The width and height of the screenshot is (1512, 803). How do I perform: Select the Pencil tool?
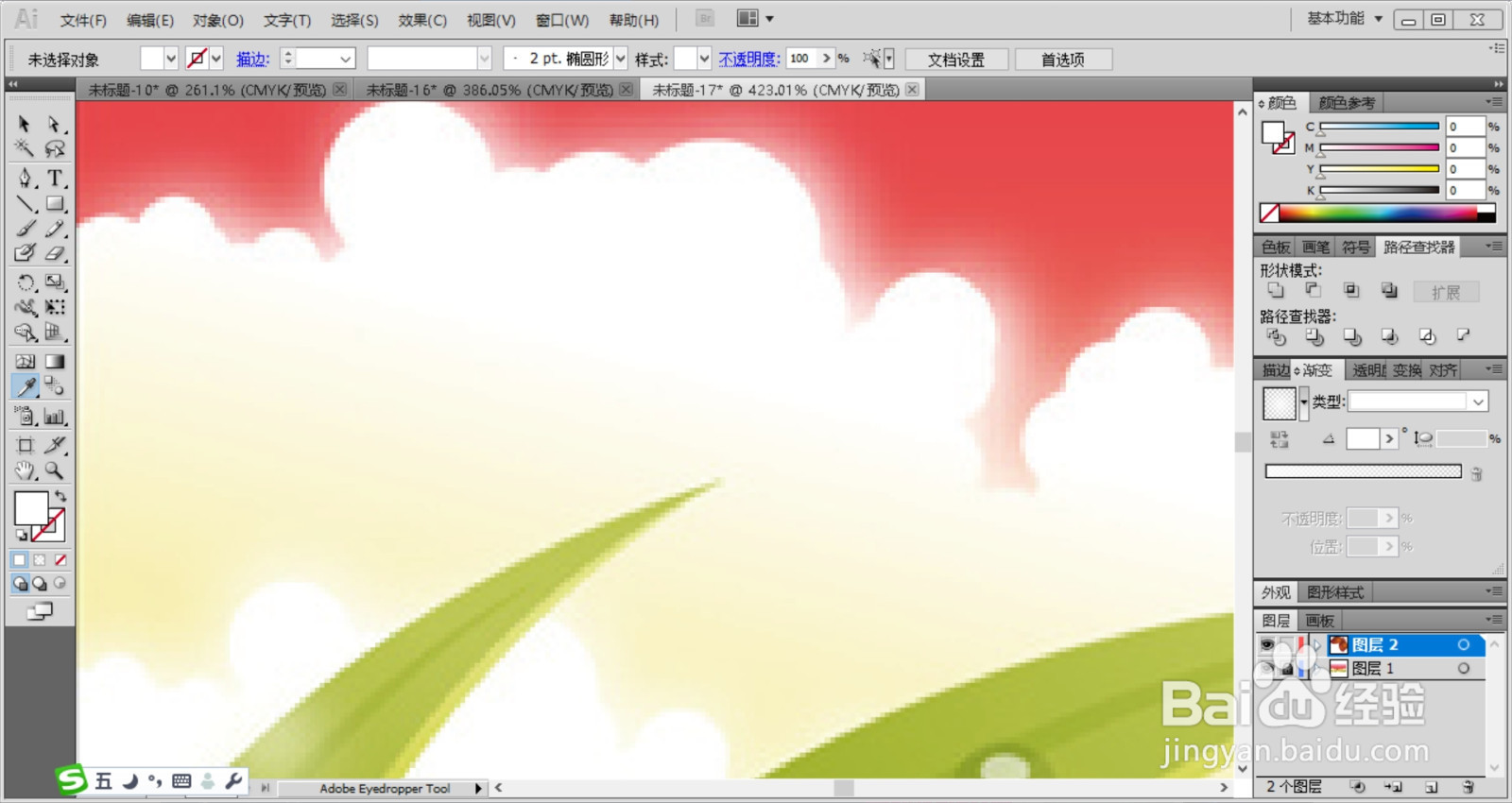55,229
